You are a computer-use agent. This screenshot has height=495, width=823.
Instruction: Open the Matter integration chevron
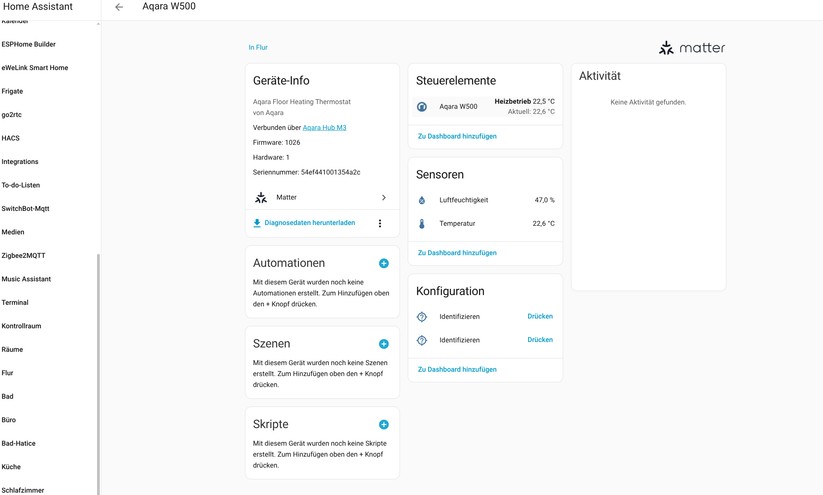click(x=384, y=197)
